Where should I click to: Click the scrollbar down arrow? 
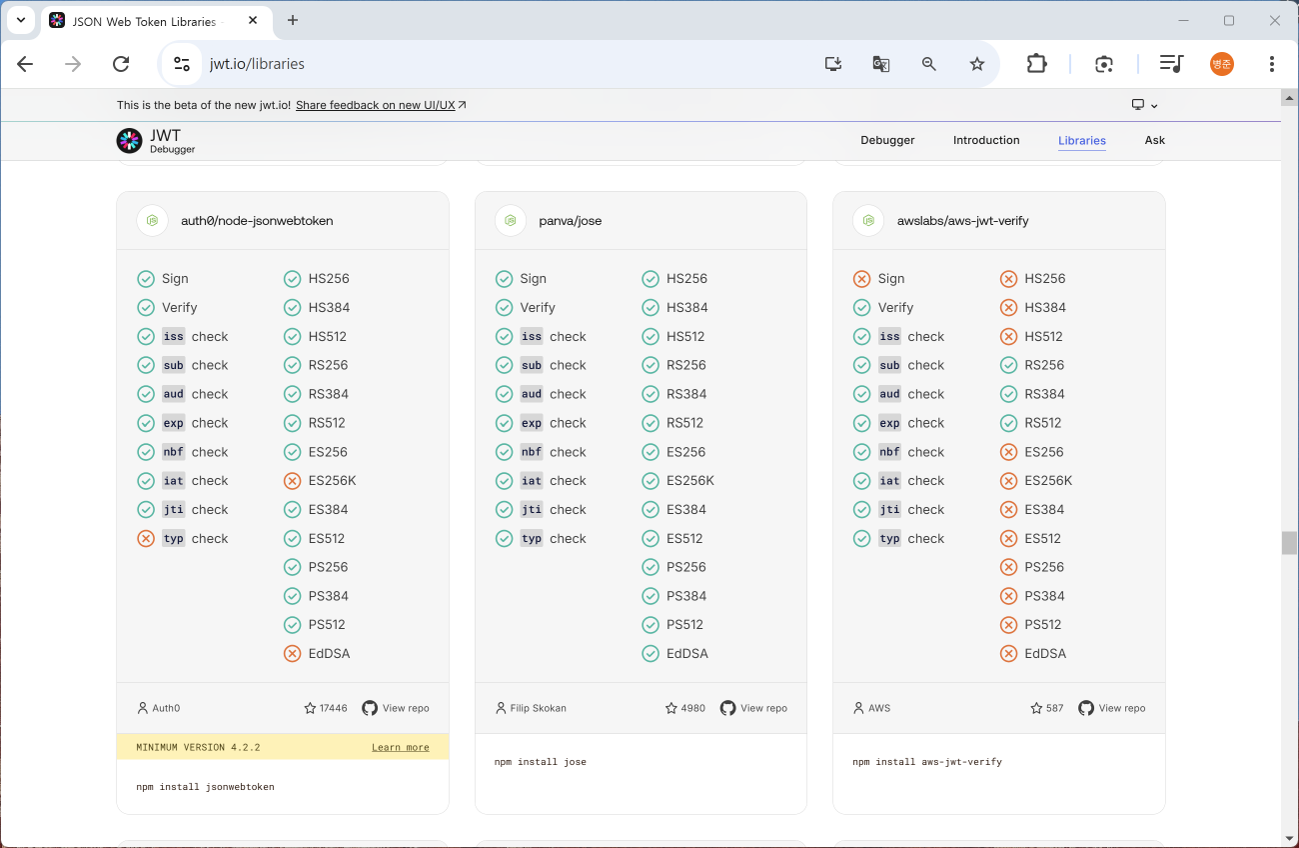point(1290,838)
